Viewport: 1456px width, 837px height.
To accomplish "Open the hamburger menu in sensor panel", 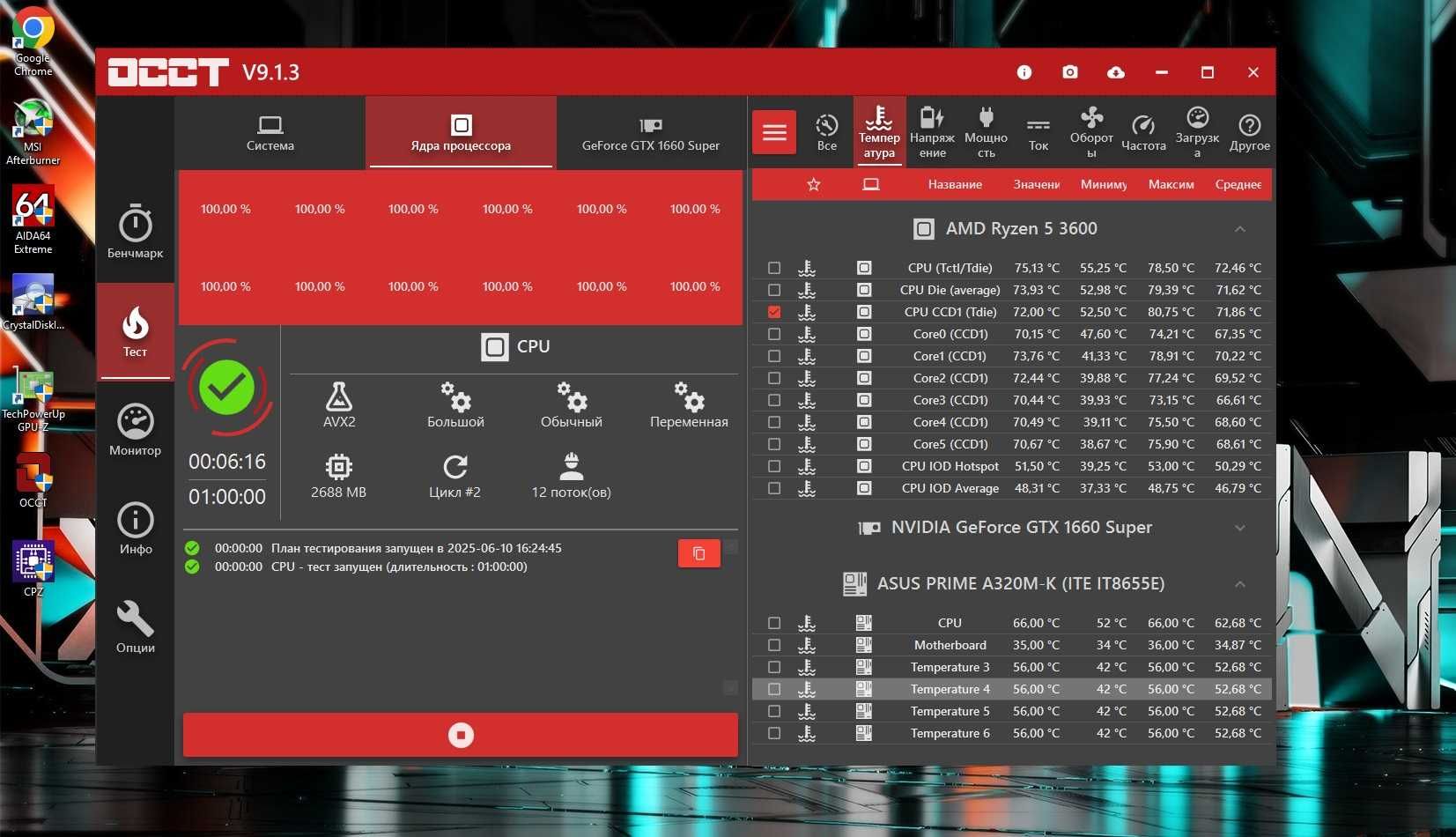I will click(x=774, y=132).
